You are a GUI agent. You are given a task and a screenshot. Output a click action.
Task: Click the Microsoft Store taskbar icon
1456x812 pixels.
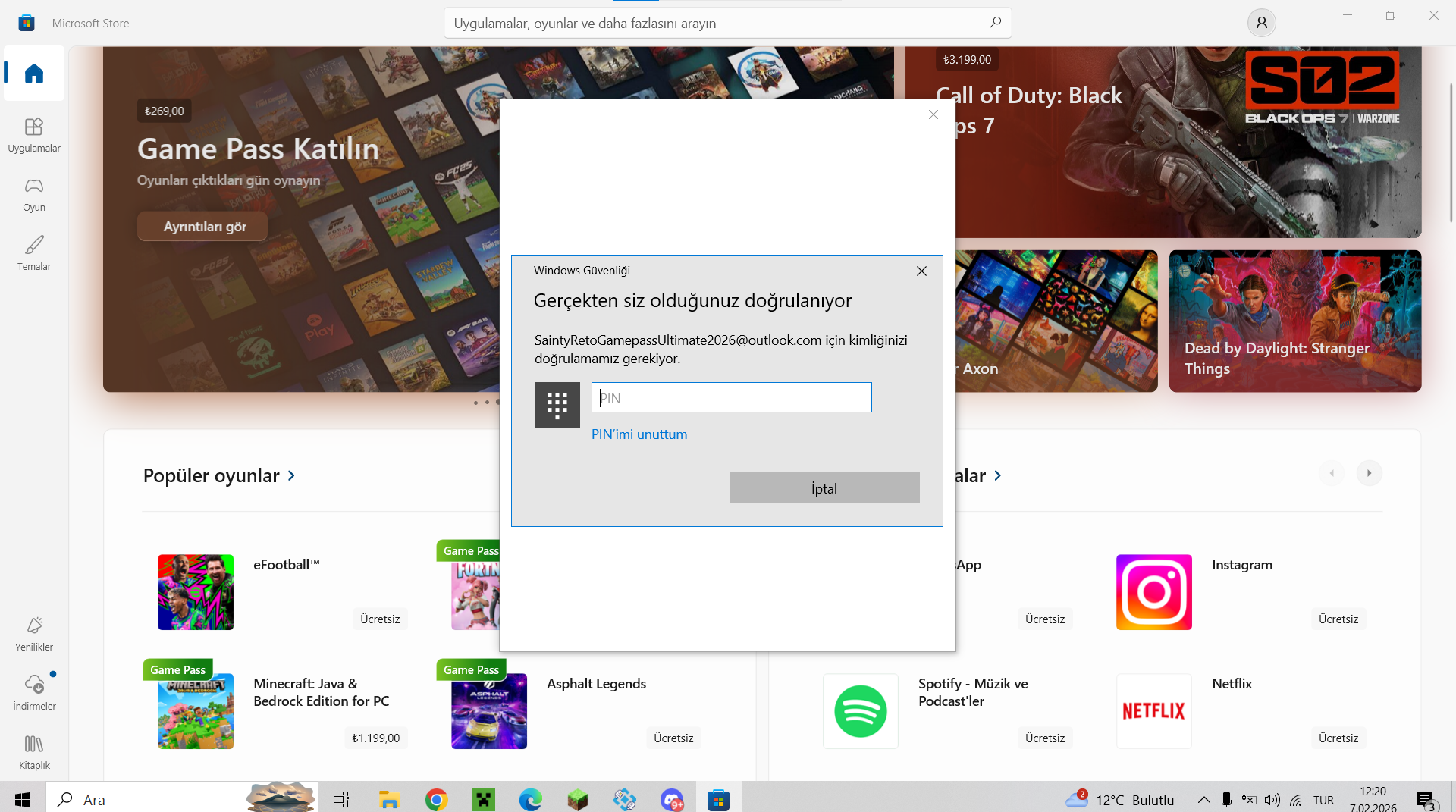pyautogui.click(x=718, y=800)
